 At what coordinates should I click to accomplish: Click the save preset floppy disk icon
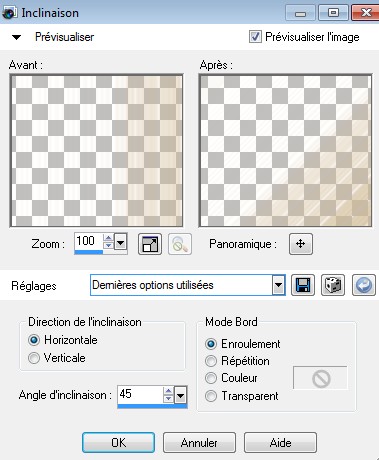303,285
